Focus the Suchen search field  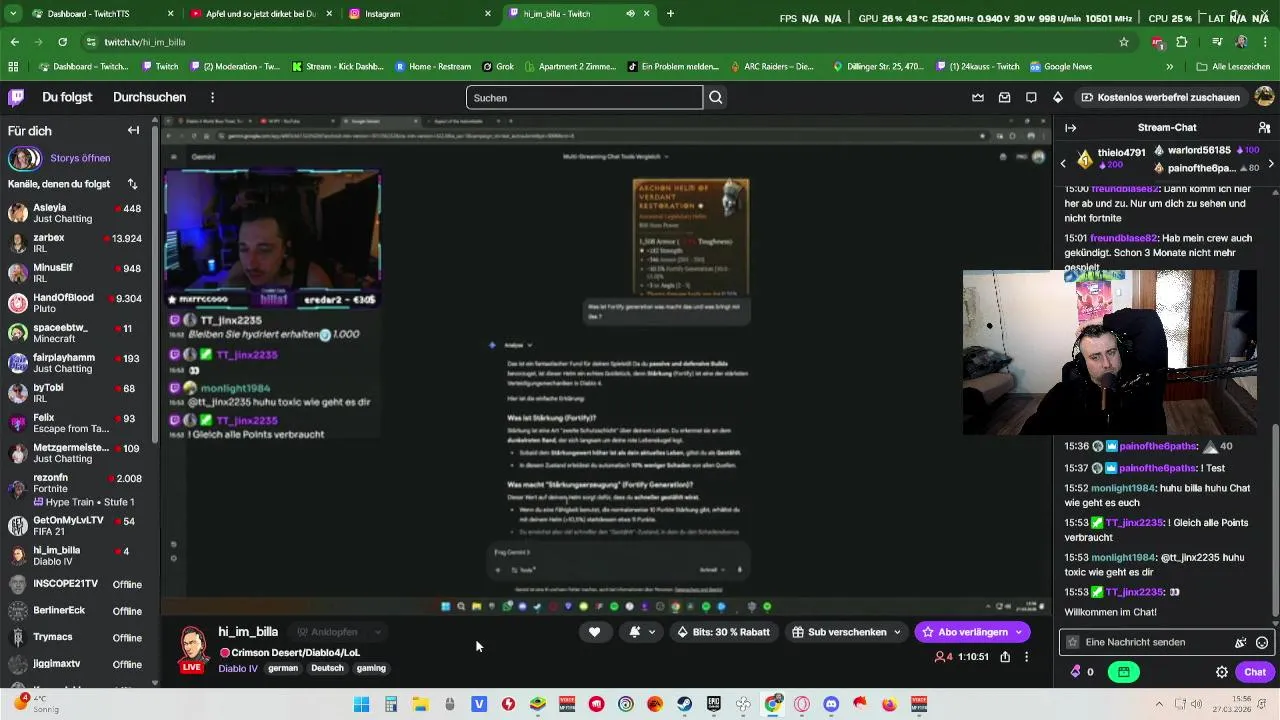(584, 97)
